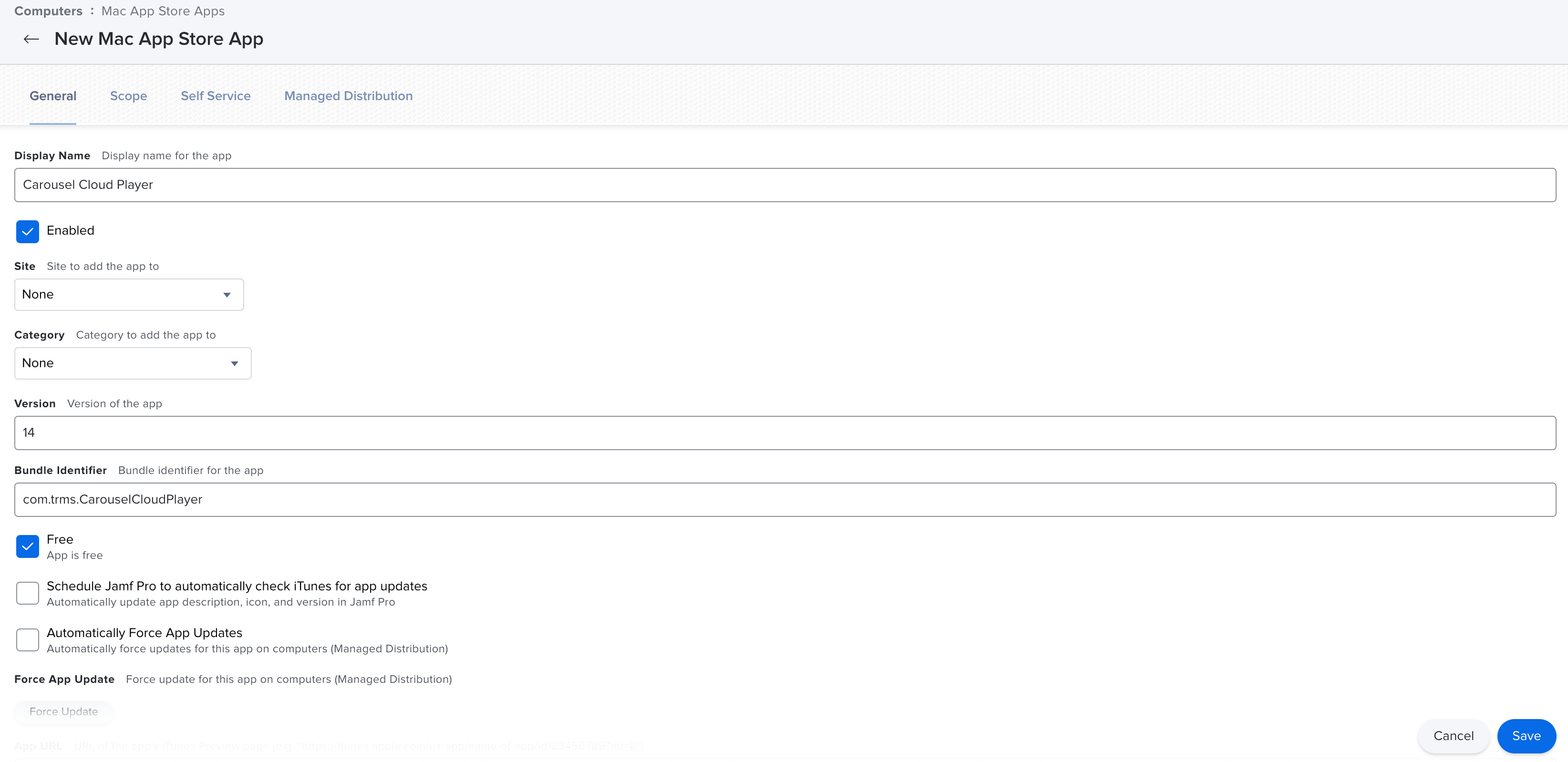Open the General tab
Viewport: 1568px width, 762px height.
click(x=53, y=95)
